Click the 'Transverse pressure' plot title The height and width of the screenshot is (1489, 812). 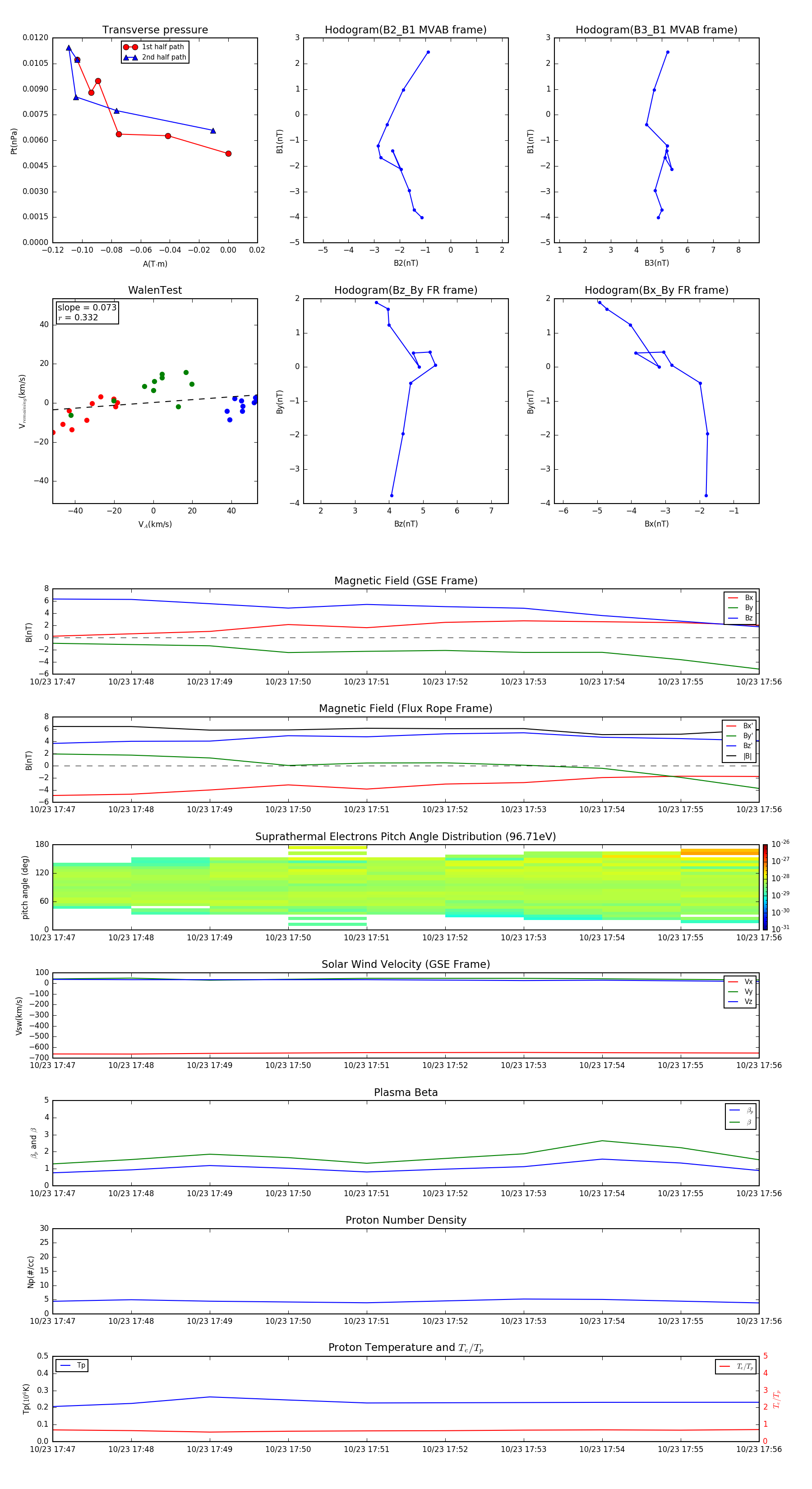[155, 30]
